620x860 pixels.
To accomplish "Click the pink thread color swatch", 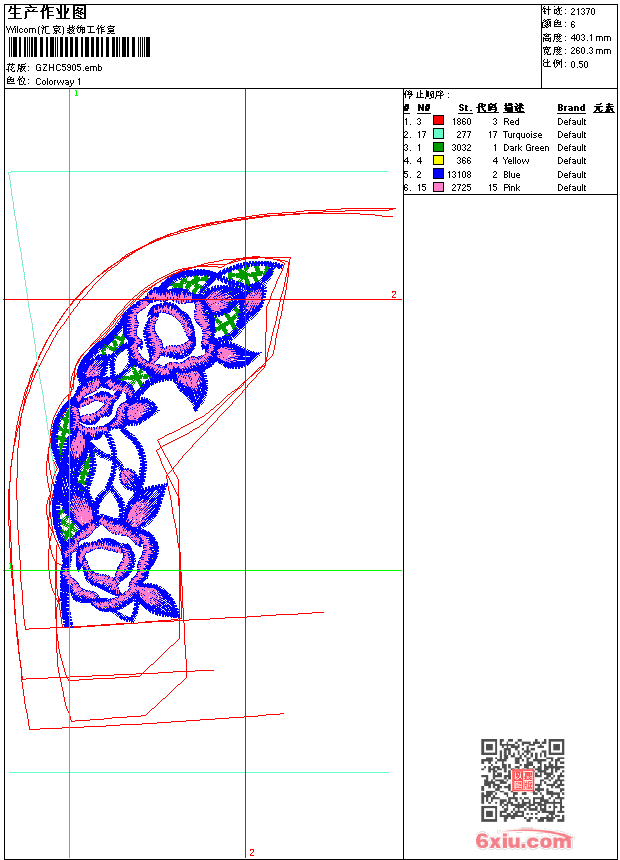I will point(438,187).
